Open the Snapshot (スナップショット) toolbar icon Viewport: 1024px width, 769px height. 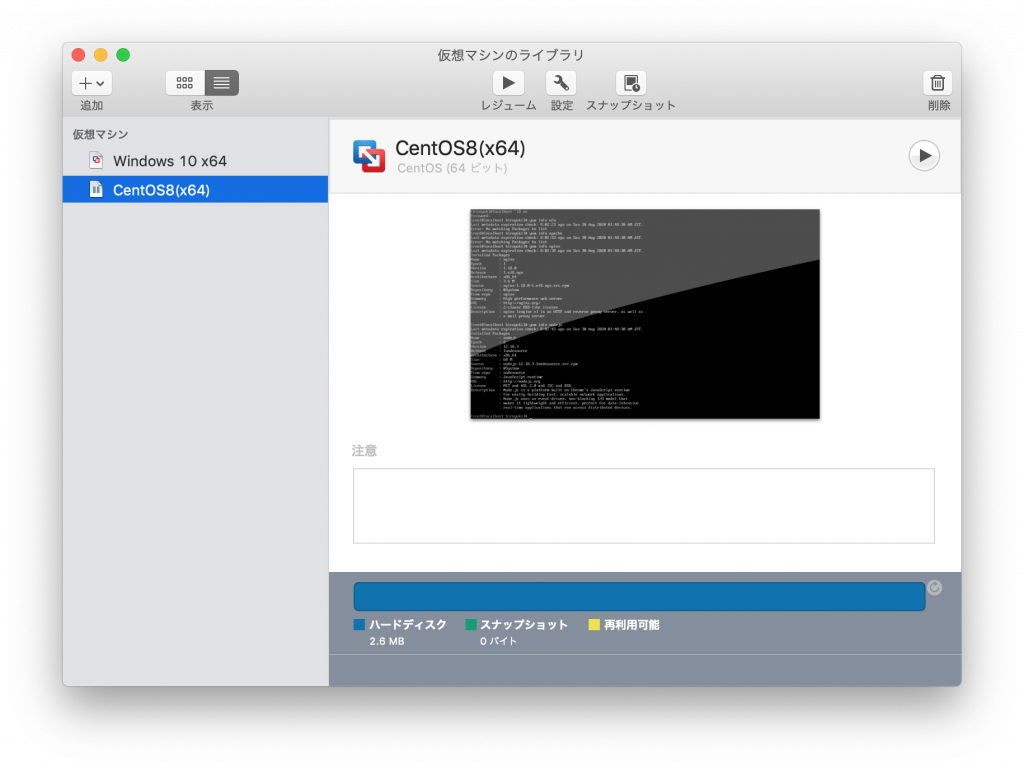coord(631,83)
